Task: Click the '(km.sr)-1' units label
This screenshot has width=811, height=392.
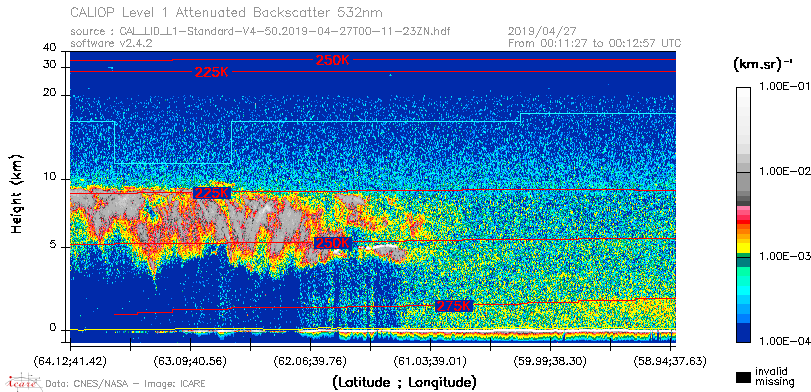Action: pyautogui.click(x=763, y=64)
